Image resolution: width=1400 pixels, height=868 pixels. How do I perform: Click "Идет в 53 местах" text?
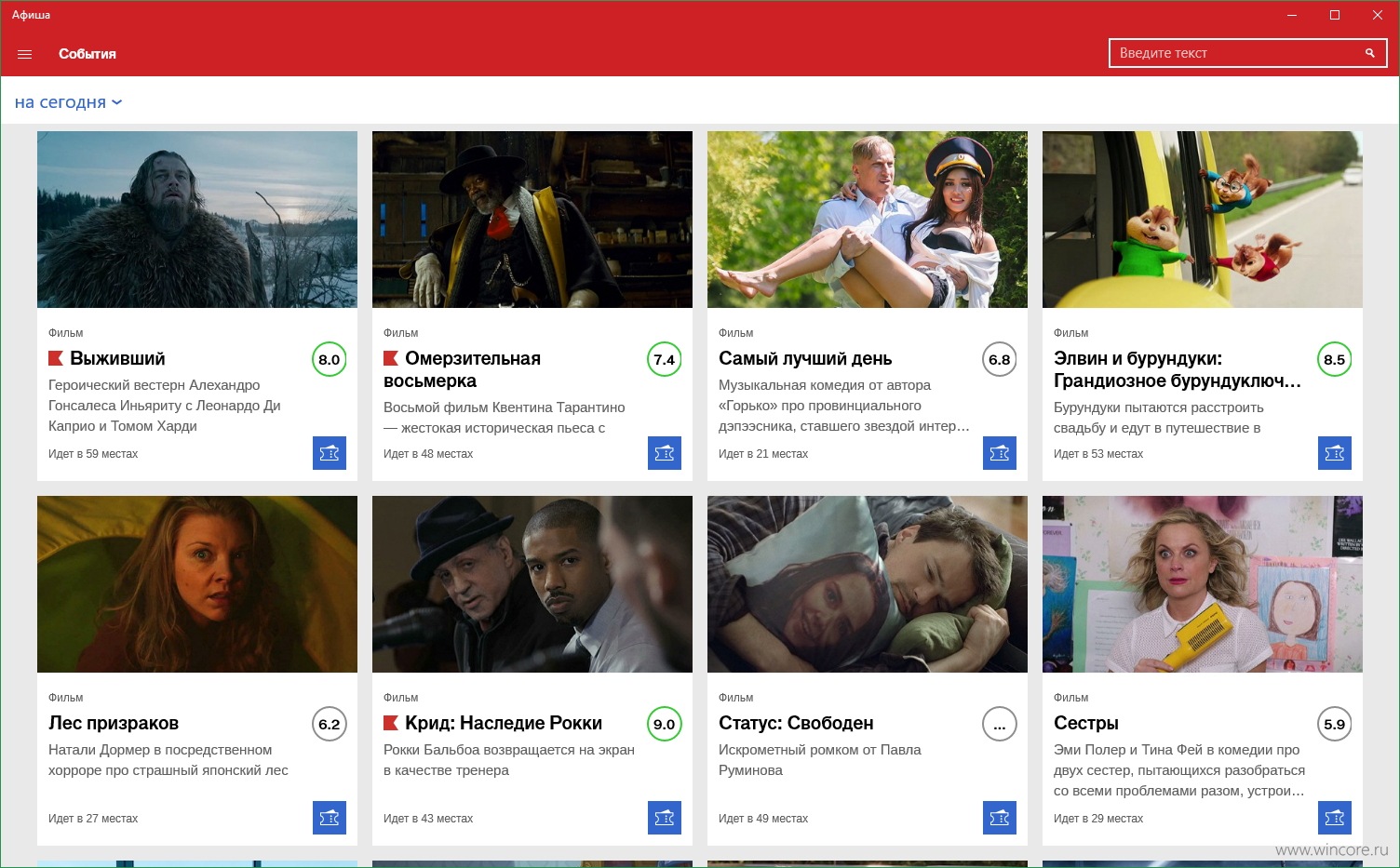[x=1098, y=454]
